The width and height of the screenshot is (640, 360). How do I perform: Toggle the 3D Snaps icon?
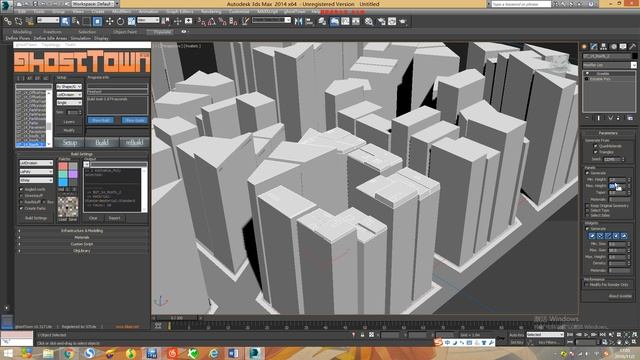[201, 21]
